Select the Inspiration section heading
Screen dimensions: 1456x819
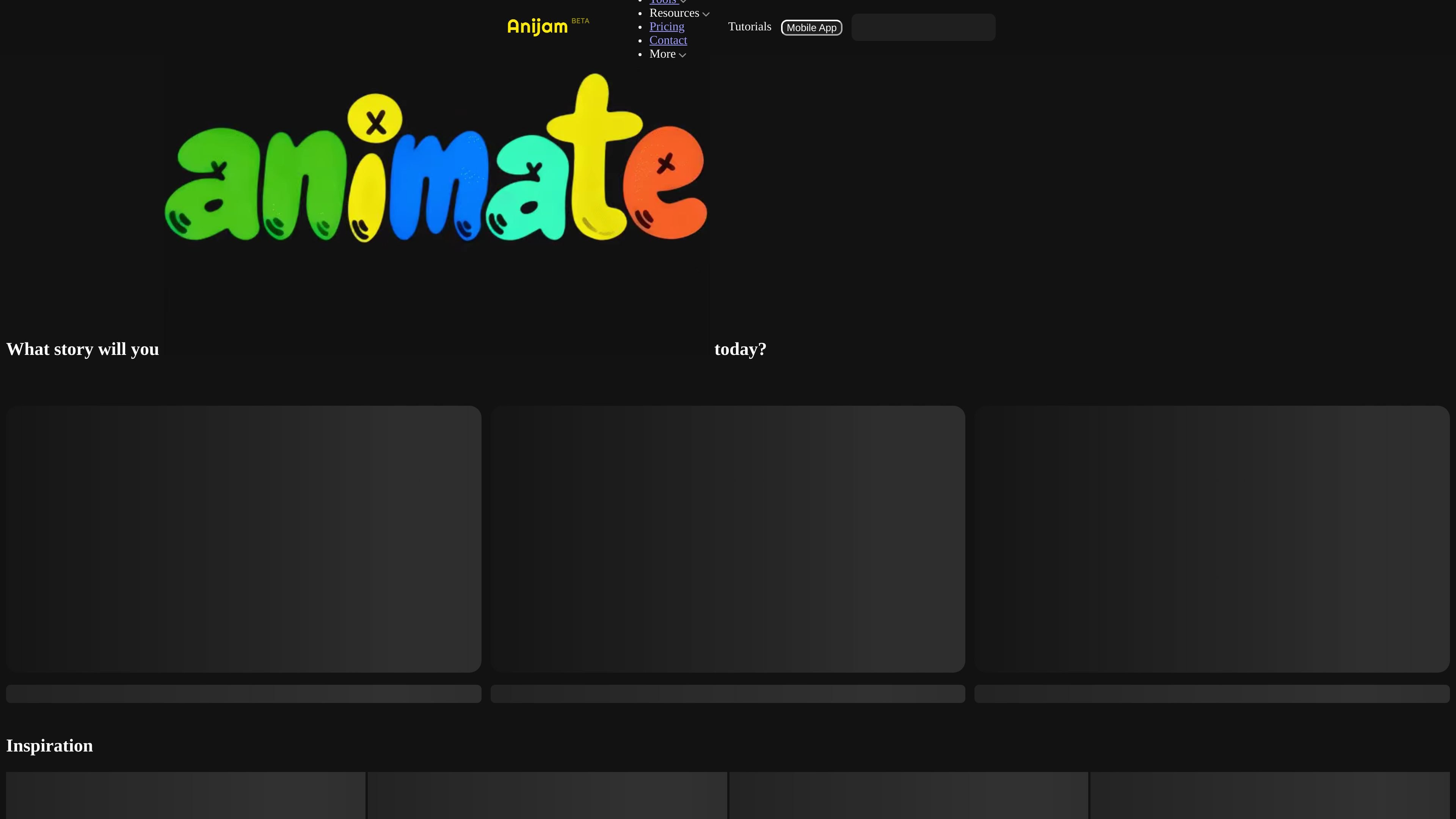tap(50, 745)
